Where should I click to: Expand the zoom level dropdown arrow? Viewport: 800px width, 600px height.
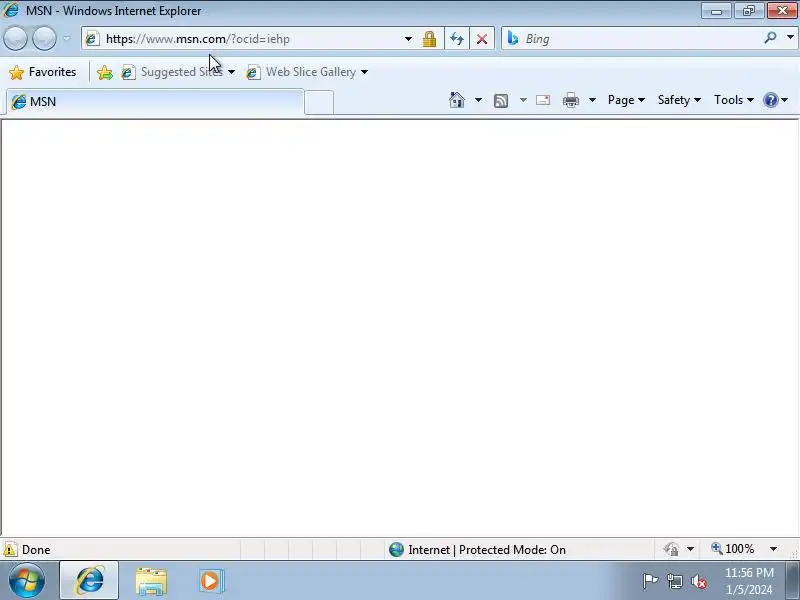(x=773, y=549)
